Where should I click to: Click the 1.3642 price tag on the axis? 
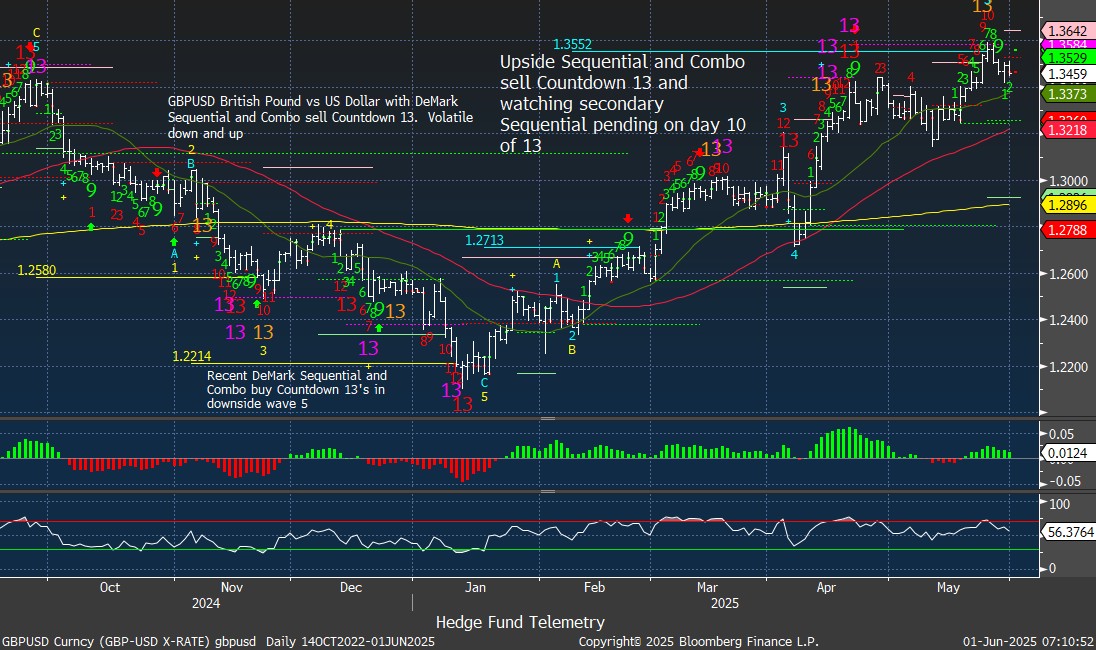(x=1068, y=31)
